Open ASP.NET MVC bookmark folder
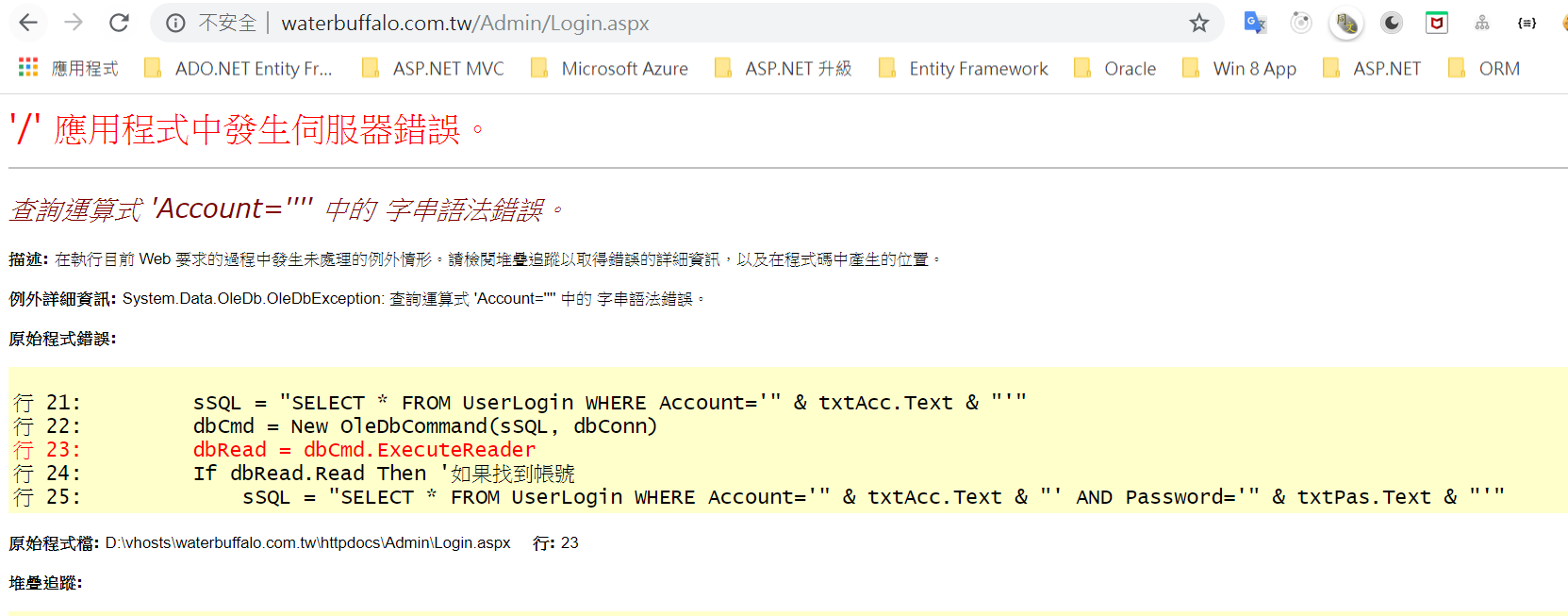 click(433, 68)
